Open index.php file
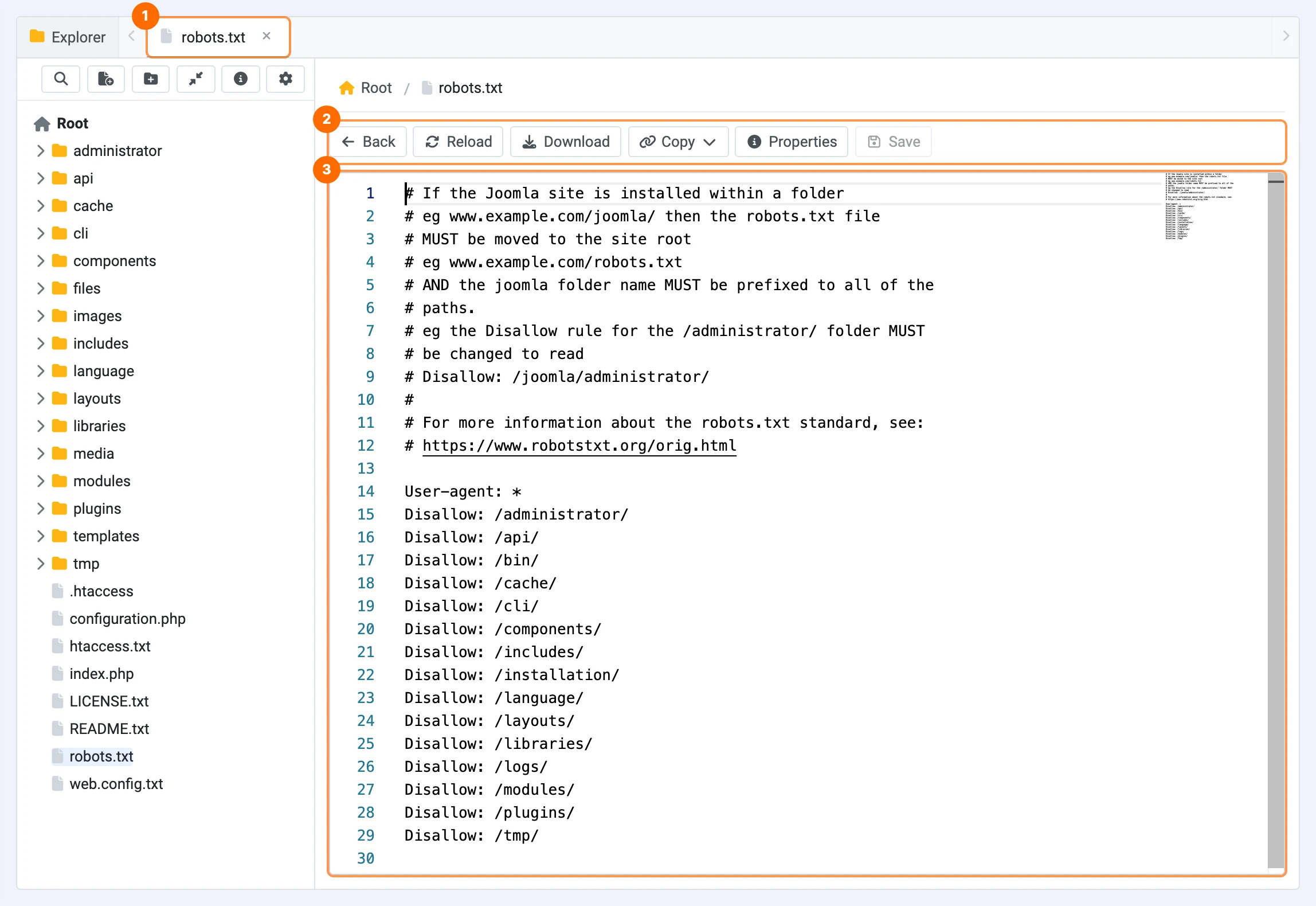The width and height of the screenshot is (1316, 906). [x=93, y=674]
